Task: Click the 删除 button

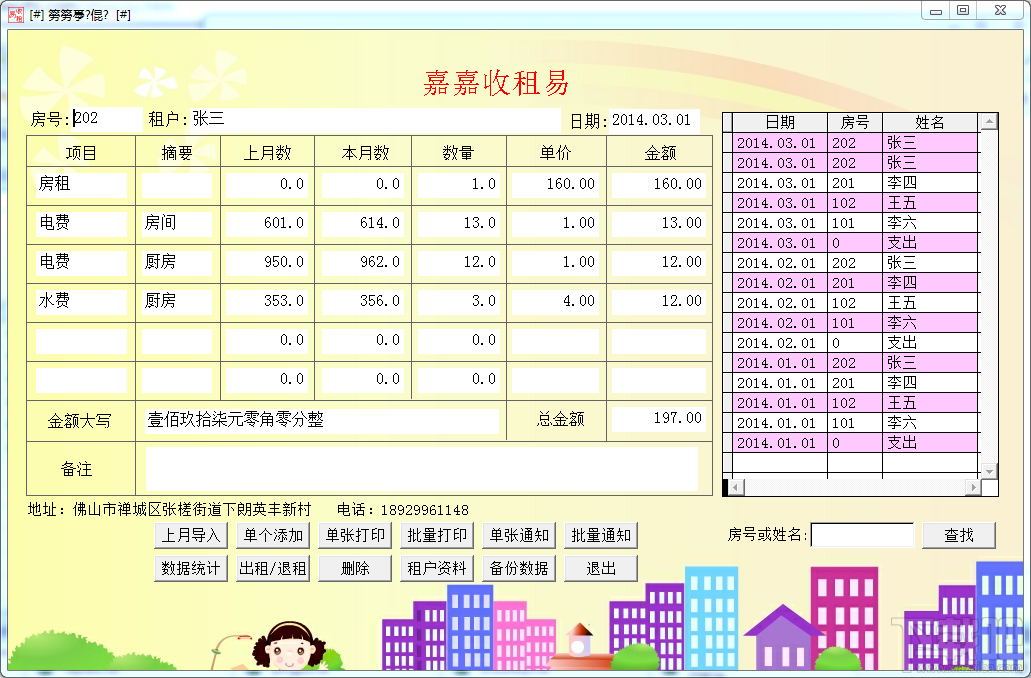Action: tap(355, 568)
